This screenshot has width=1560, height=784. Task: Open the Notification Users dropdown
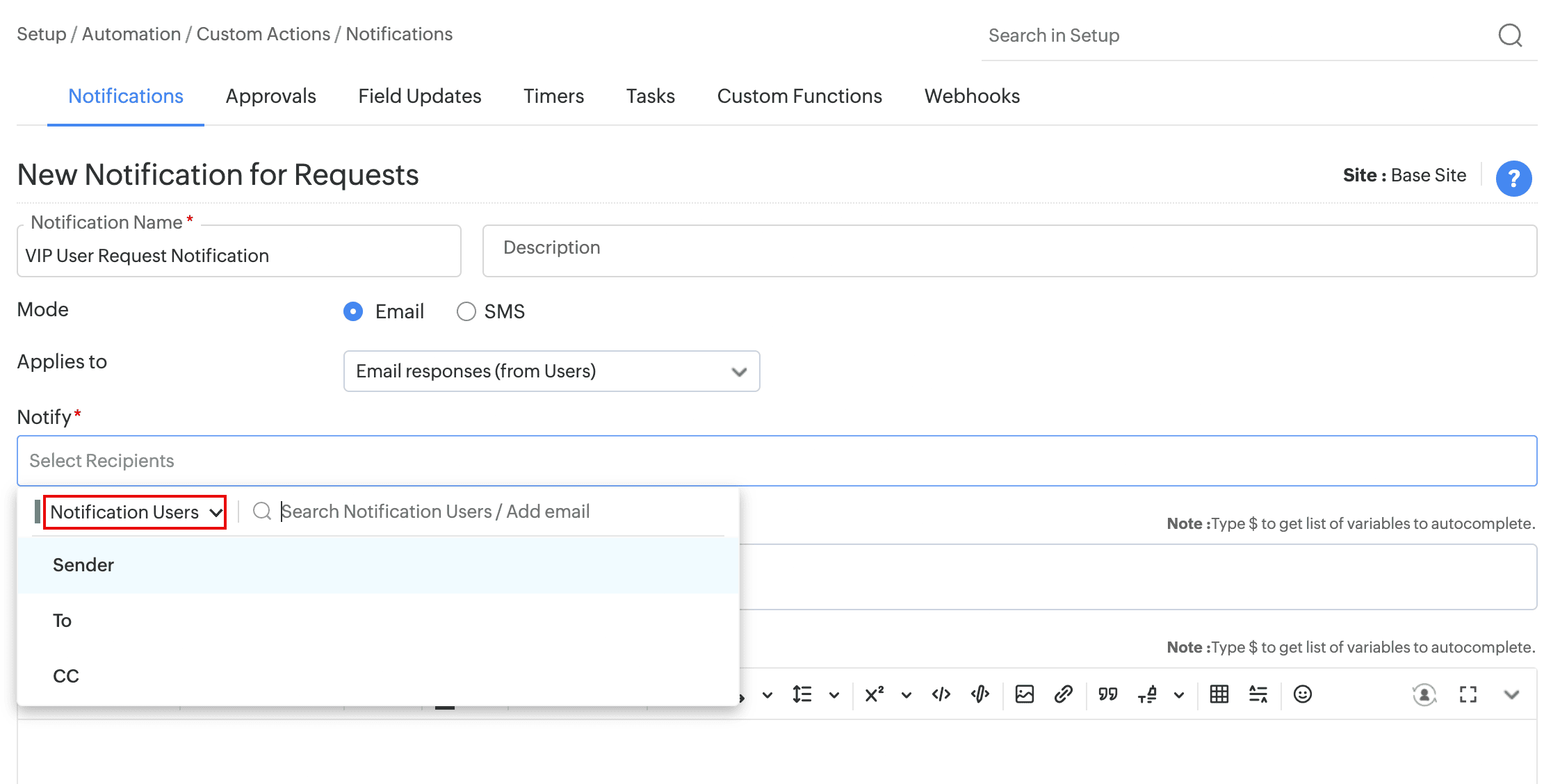135,512
